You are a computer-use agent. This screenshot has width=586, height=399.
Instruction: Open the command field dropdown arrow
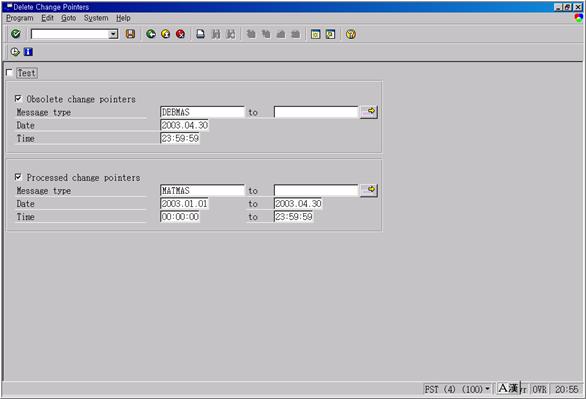(x=113, y=34)
